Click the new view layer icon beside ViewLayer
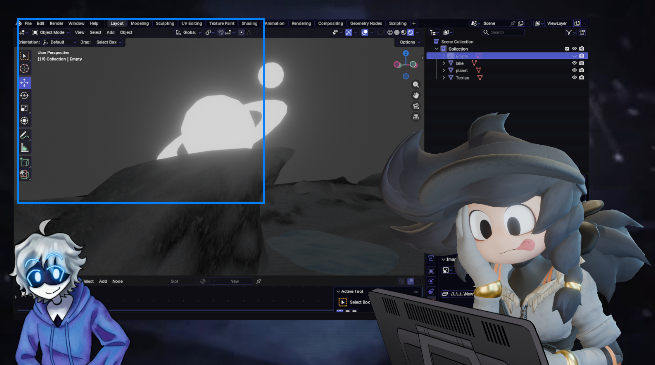Image resolution: width=655 pixels, height=365 pixels. 577,23
